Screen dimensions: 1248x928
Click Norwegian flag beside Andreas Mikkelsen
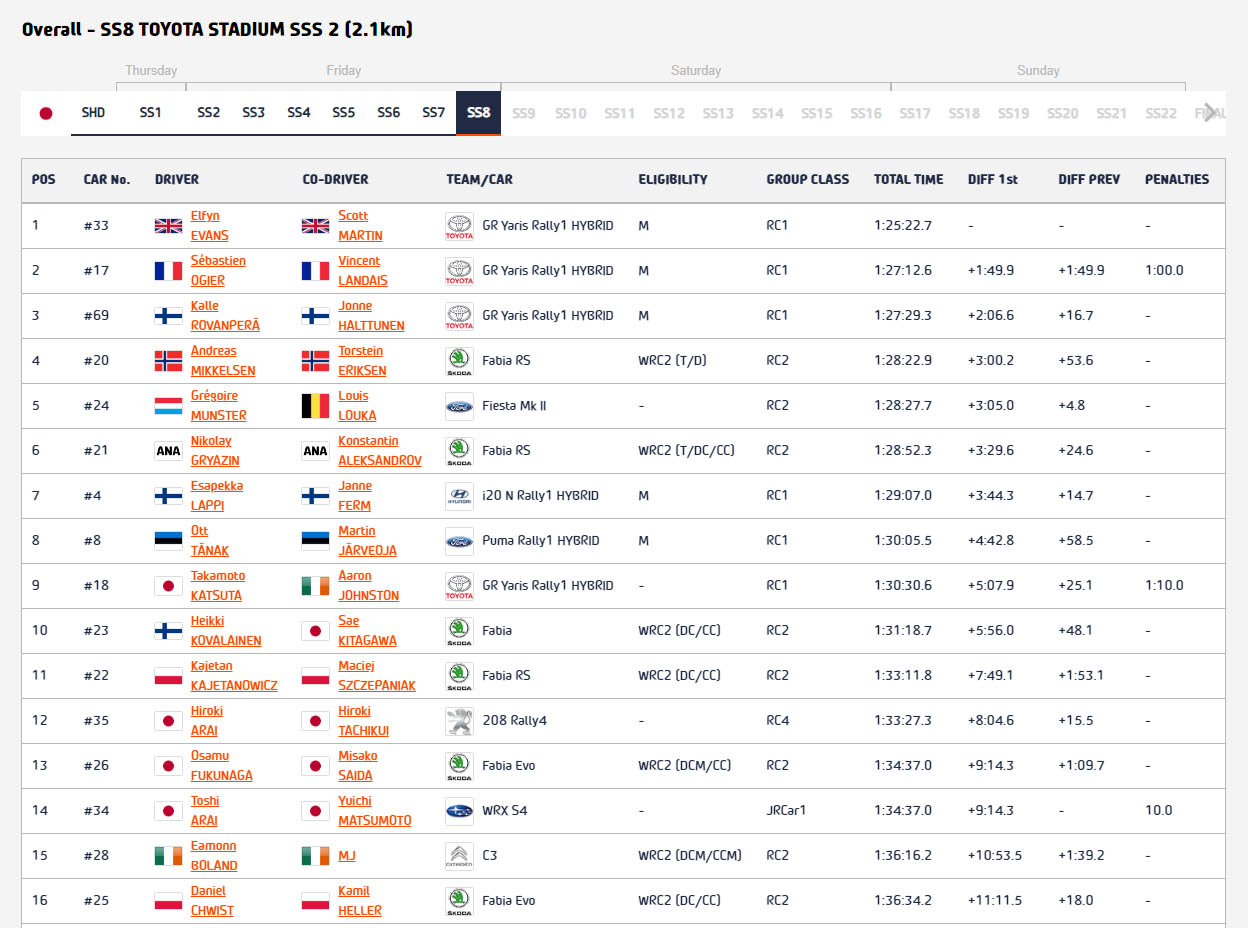(x=168, y=361)
